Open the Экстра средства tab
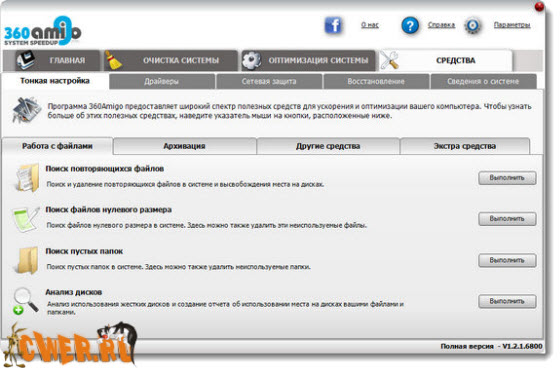 [x=465, y=146]
